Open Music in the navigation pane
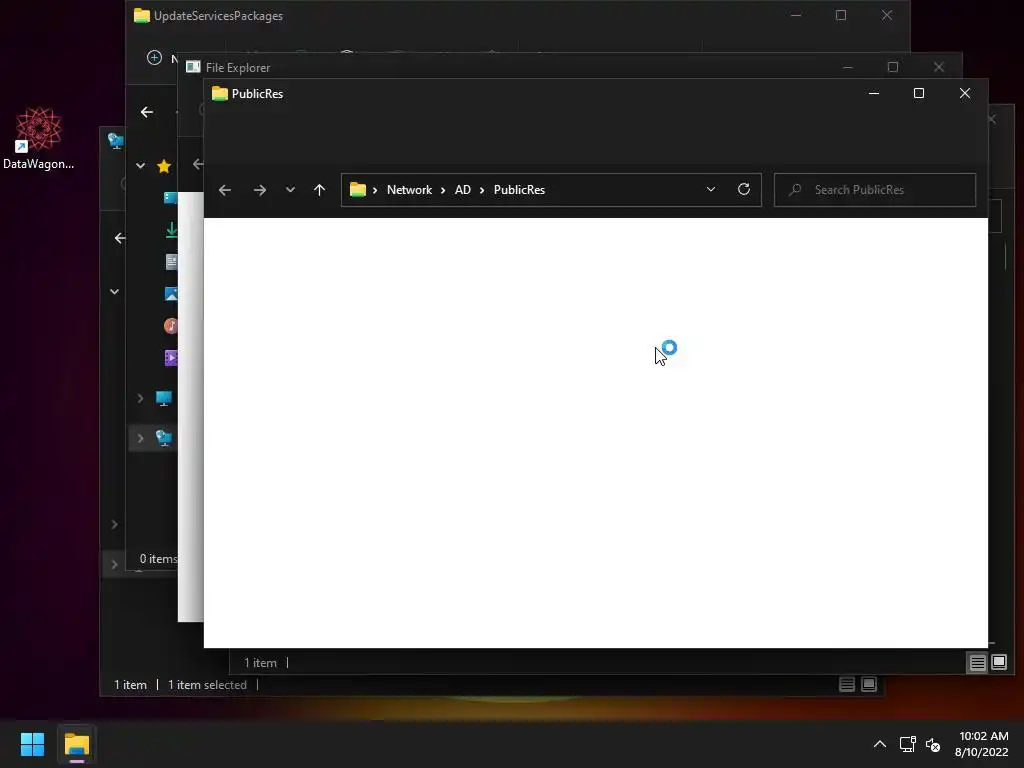The height and width of the screenshot is (768, 1024). coord(170,326)
